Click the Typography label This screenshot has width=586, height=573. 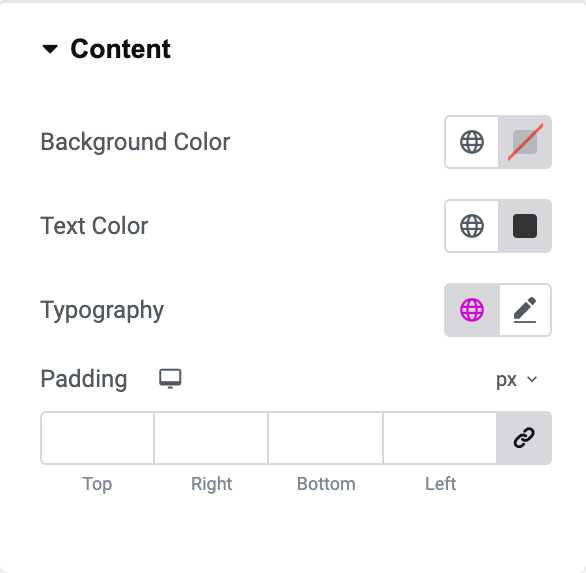(x=102, y=310)
